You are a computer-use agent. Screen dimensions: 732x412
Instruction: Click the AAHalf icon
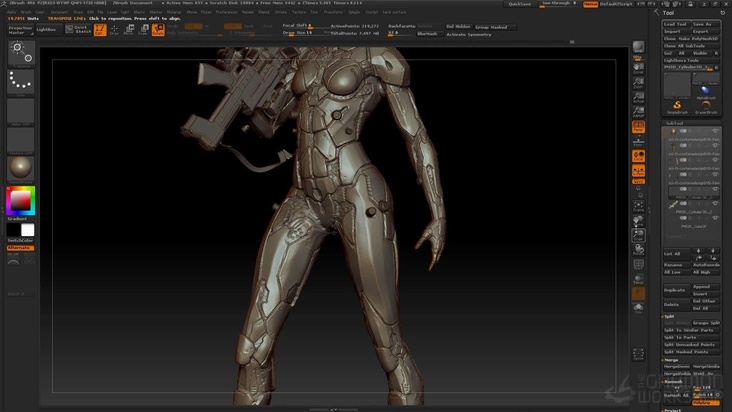(x=638, y=112)
